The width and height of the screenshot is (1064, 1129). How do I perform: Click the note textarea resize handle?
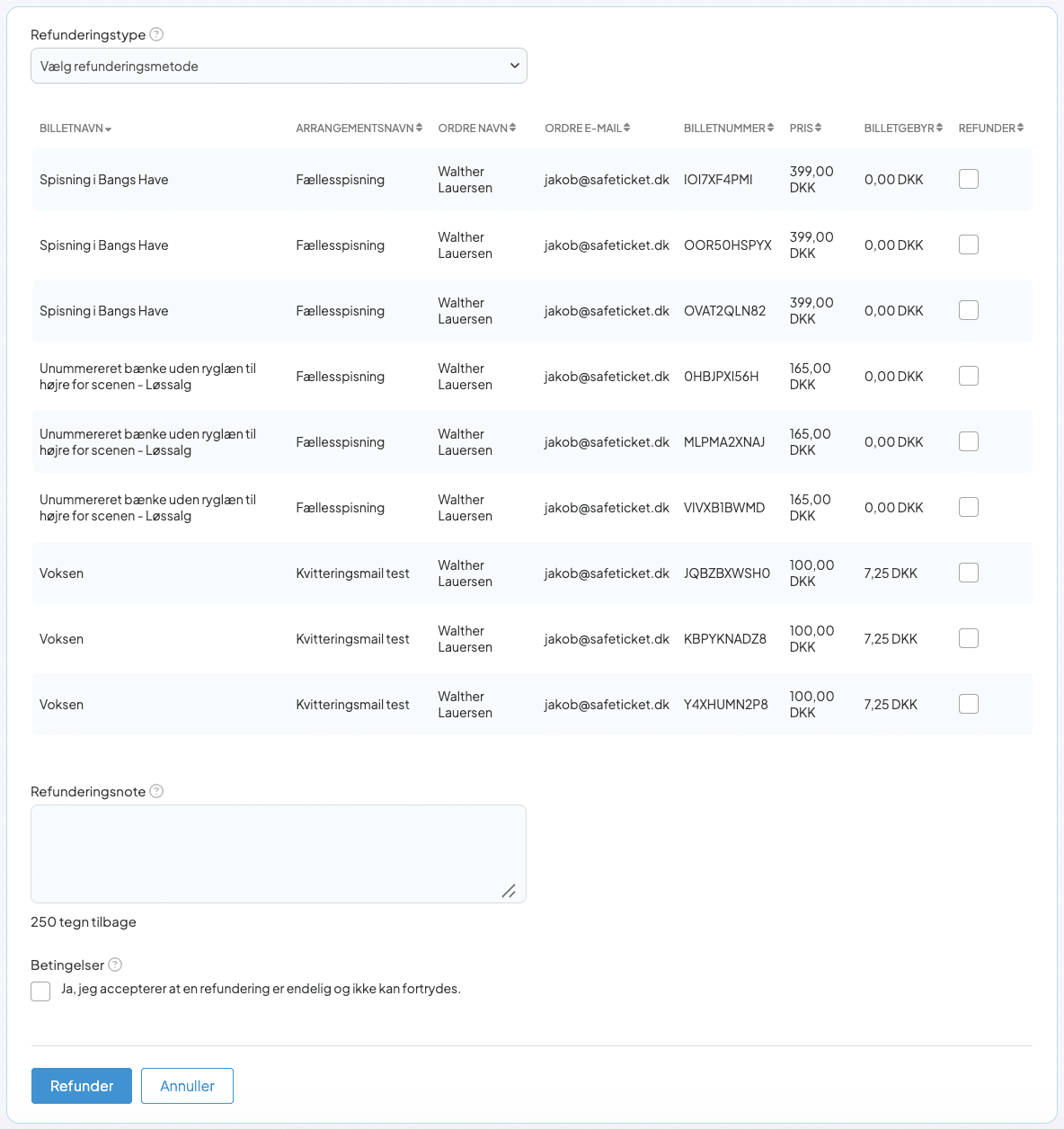click(509, 891)
